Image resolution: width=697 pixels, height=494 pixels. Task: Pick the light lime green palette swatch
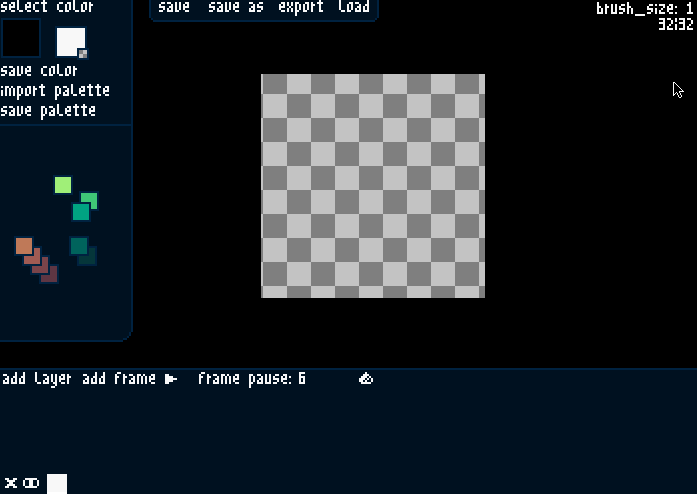pyautogui.click(x=63, y=185)
